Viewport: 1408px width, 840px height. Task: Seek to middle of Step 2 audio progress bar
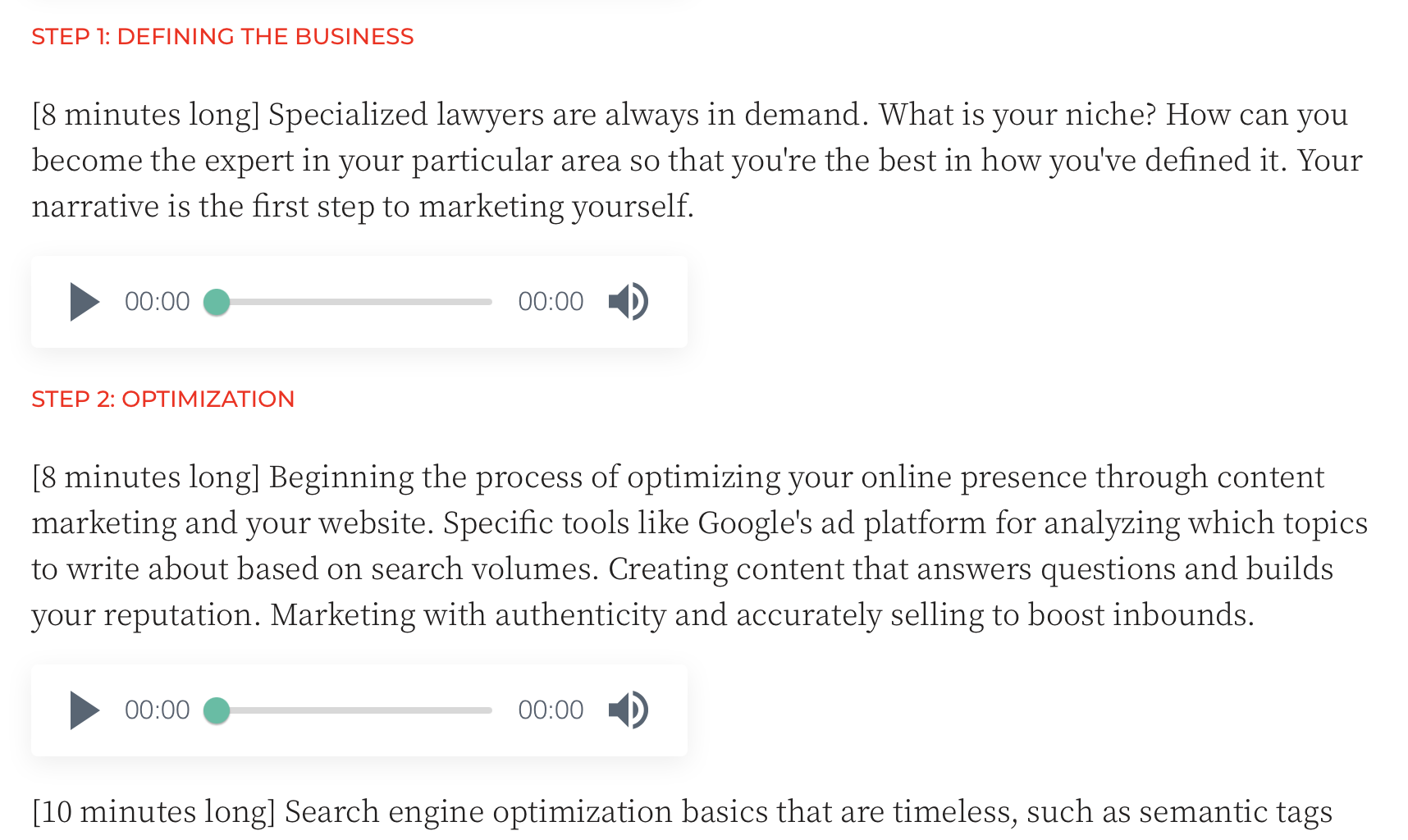(x=354, y=710)
